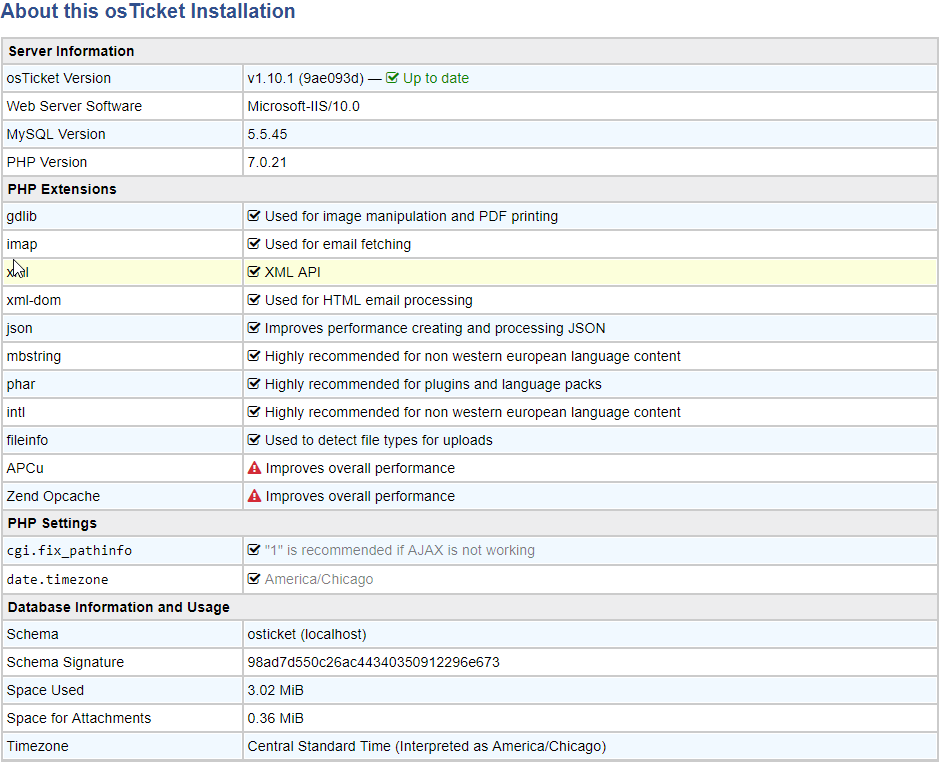This screenshot has width=944, height=765.
Task: Click the checkmark icon next to cgi.fix_pathinfo
Action: tap(253, 550)
